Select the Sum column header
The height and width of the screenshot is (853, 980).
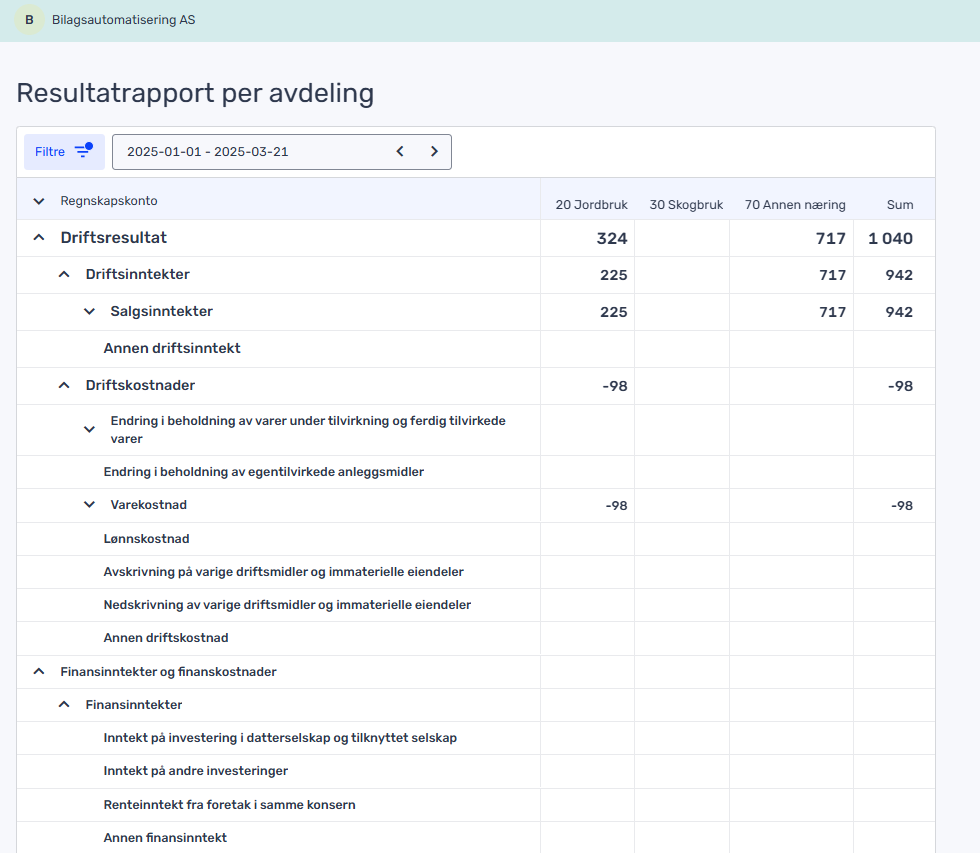tap(900, 205)
